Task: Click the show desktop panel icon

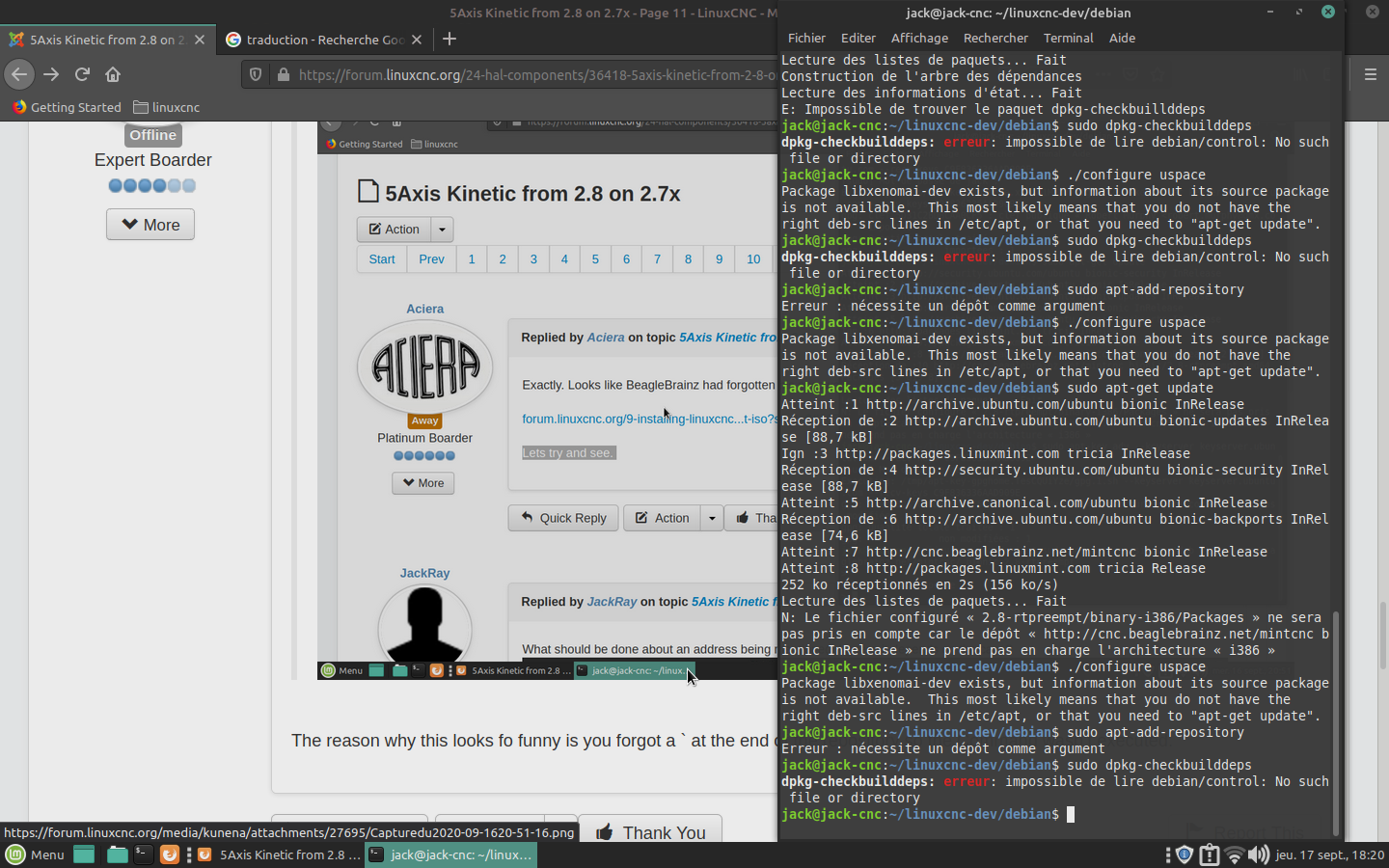Action: (84, 854)
